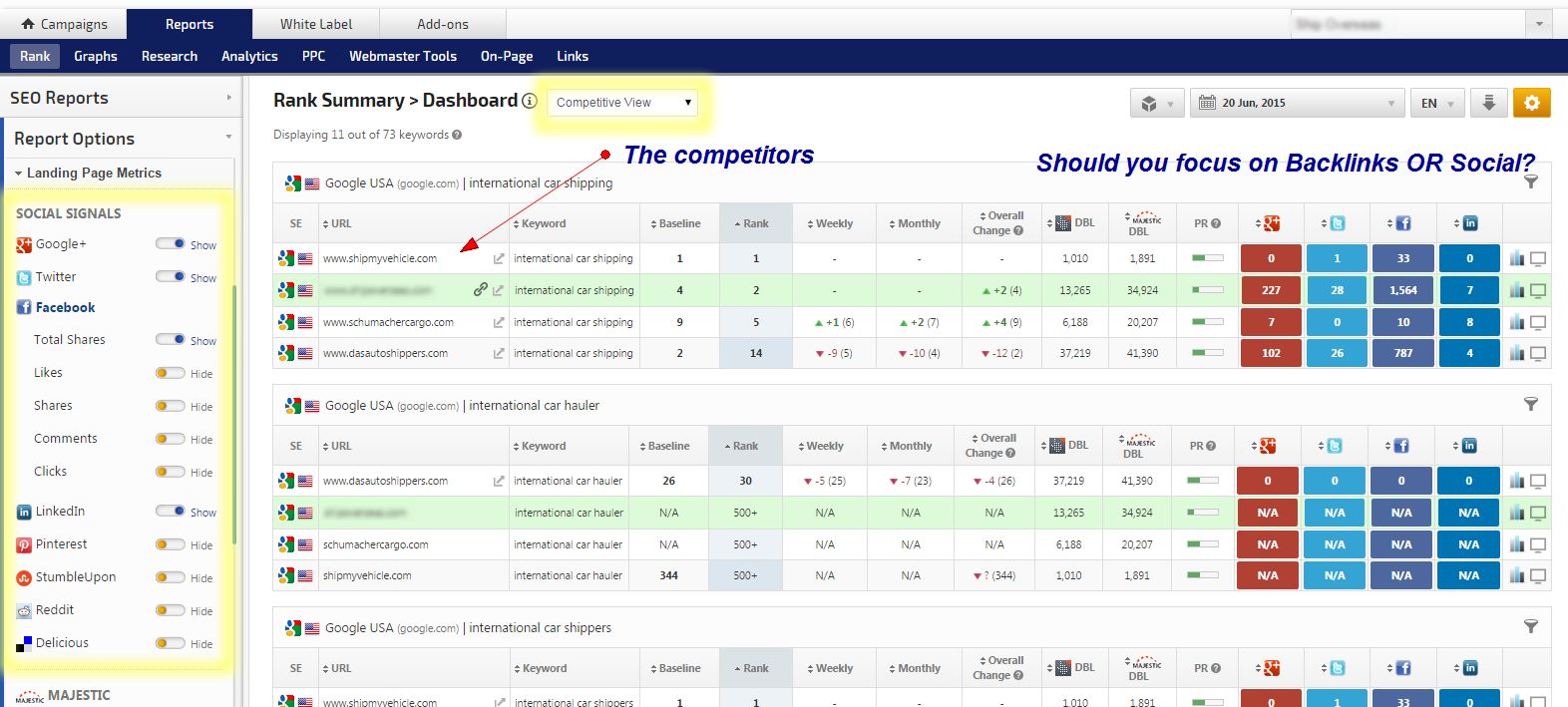Click chain link icon in green shipping row
The width and height of the screenshot is (1568, 707).
pyautogui.click(x=480, y=289)
